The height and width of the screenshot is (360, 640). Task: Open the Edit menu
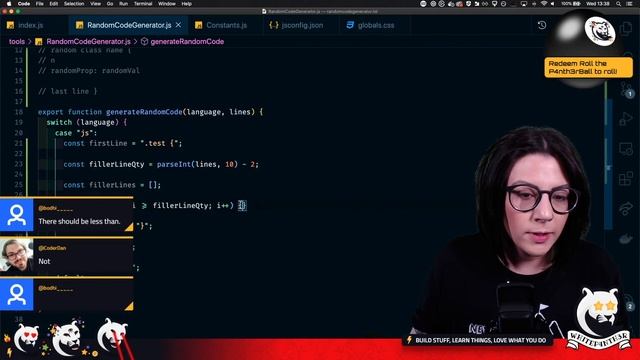point(53,4)
